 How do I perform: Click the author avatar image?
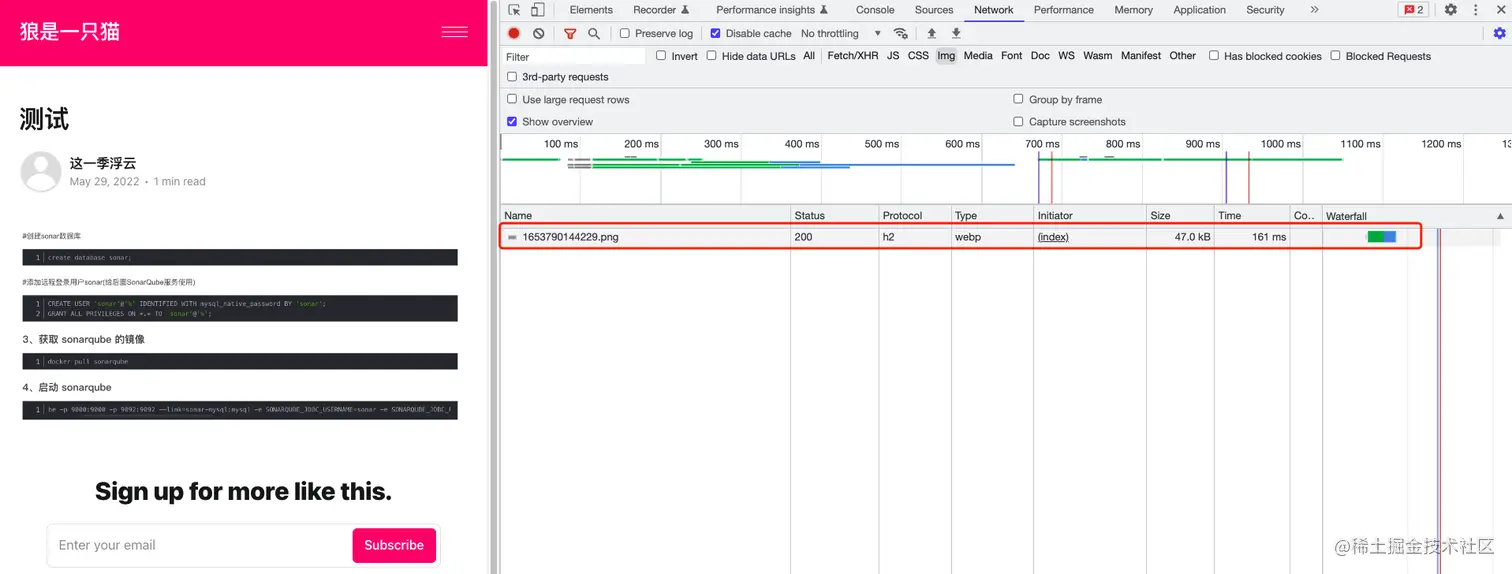41,172
